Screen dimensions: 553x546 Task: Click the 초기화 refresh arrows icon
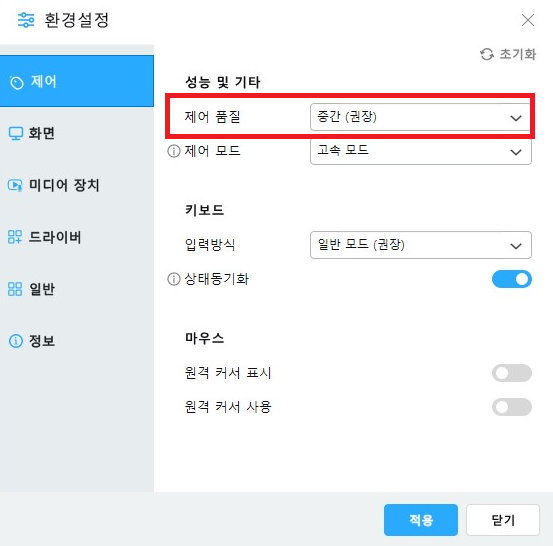pos(487,54)
